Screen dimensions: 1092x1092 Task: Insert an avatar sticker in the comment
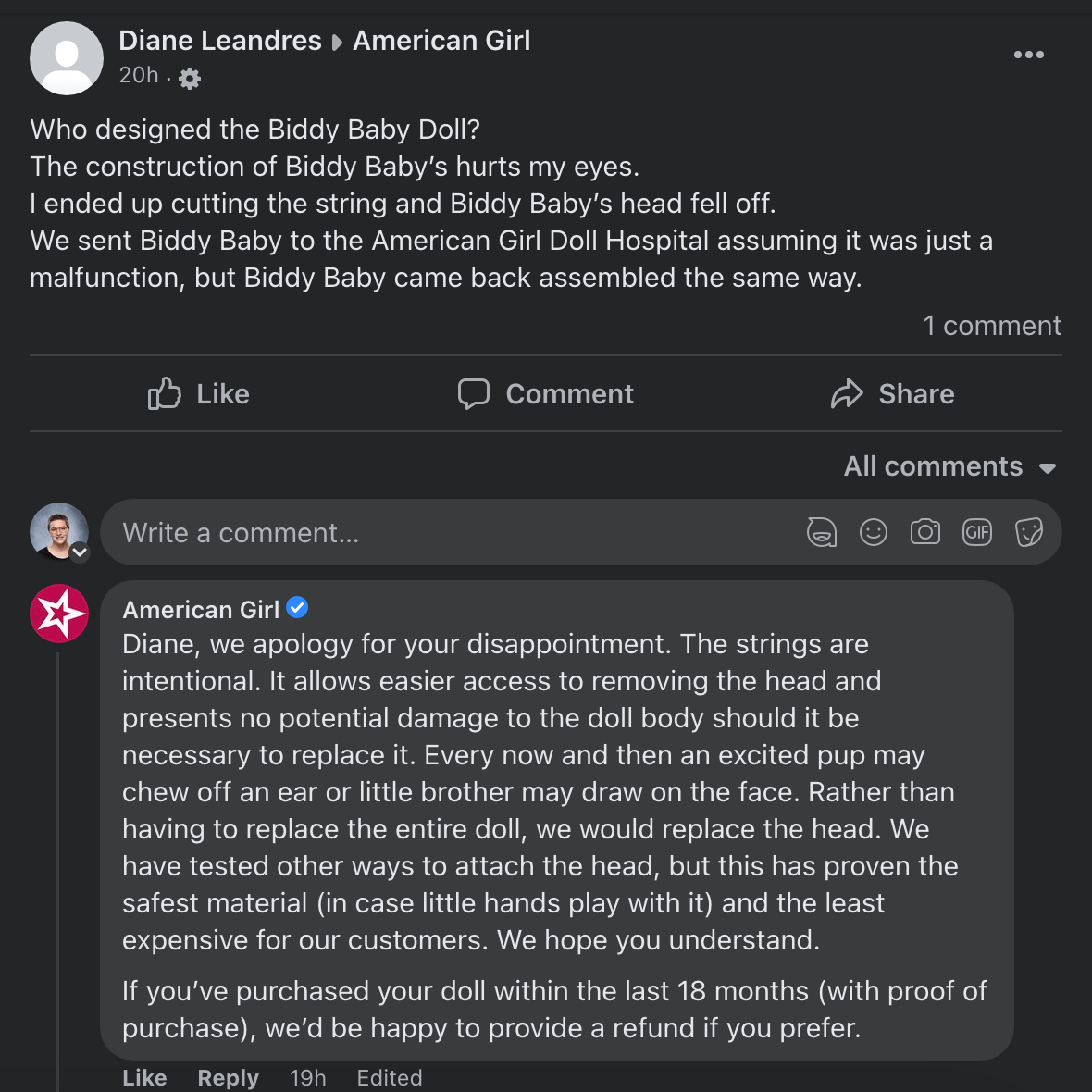(x=821, y=532)
